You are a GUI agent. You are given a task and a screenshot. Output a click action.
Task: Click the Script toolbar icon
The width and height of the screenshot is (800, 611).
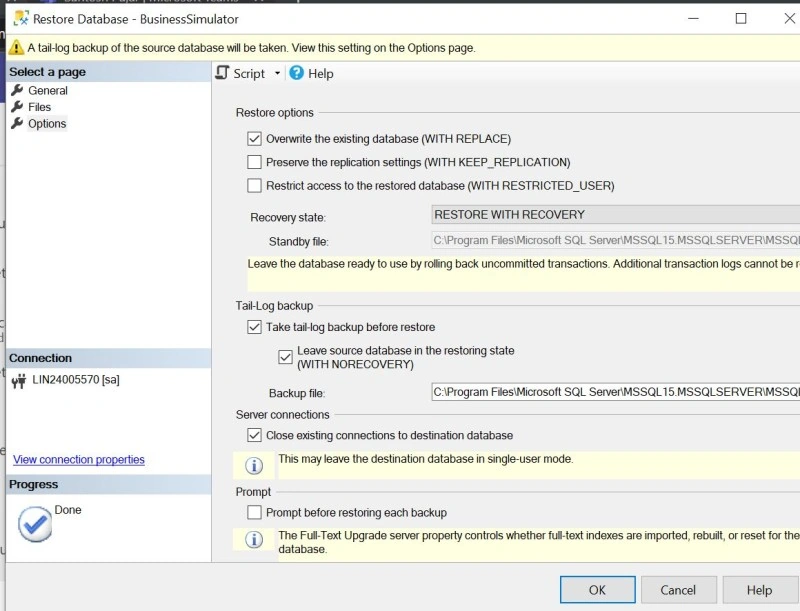click(222, 73)
